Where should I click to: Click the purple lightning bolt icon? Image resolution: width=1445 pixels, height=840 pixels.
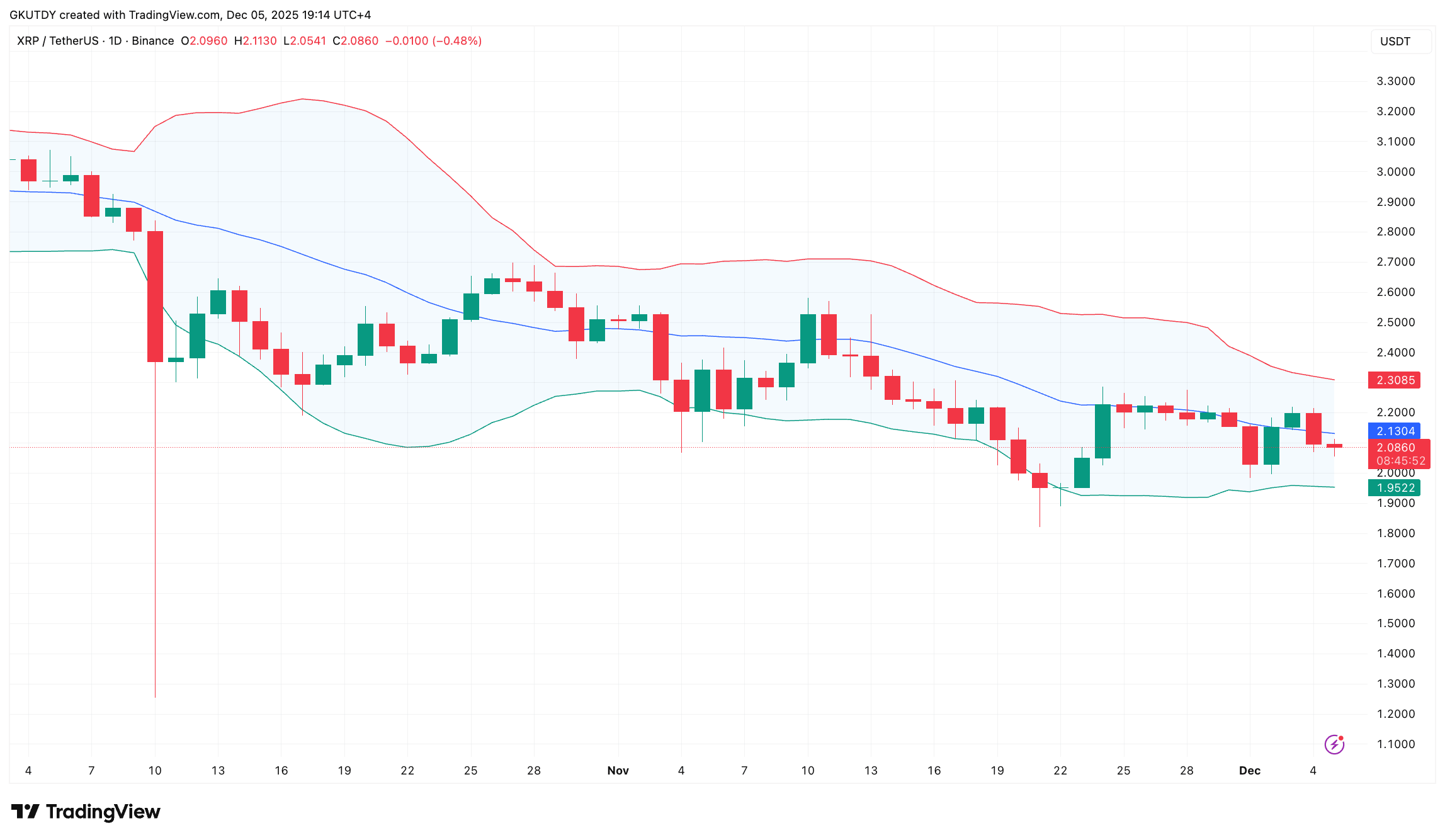pyautogui.click(x=1334, y=744)
